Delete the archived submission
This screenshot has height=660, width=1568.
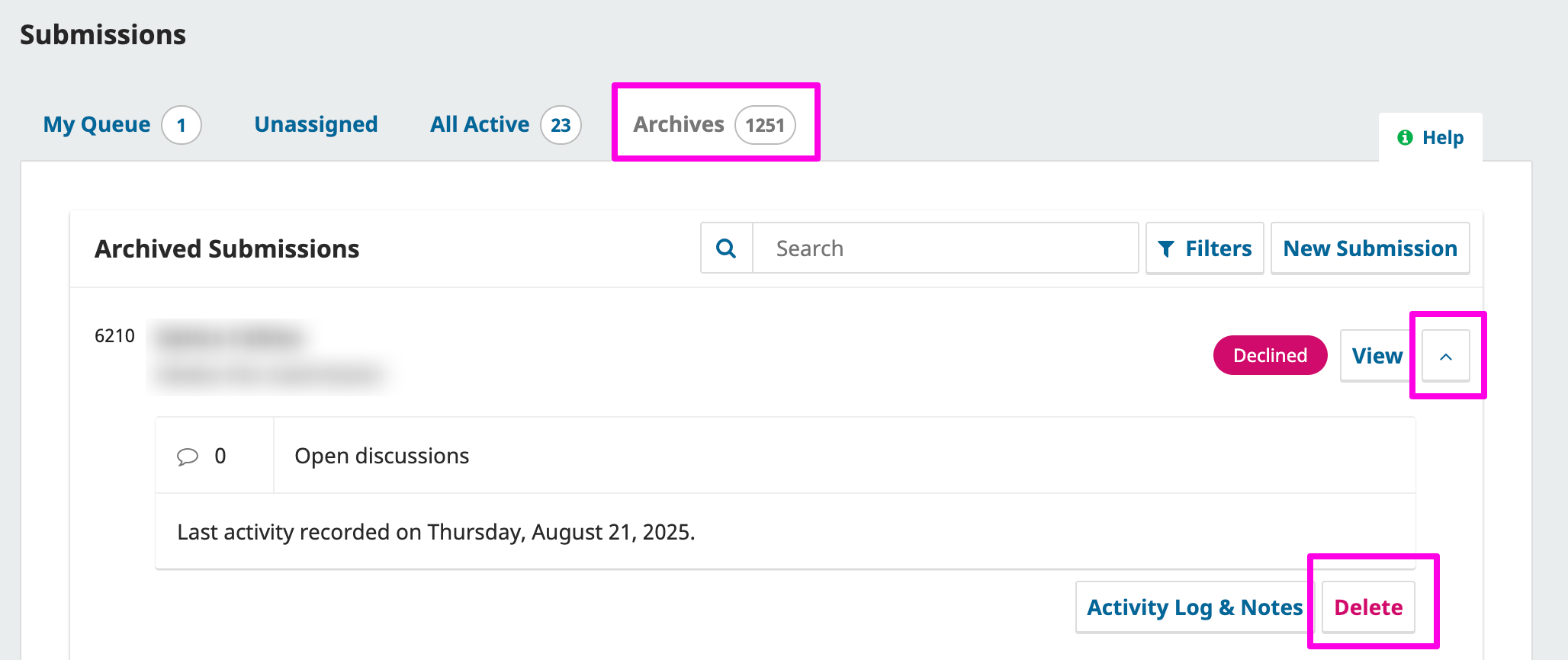coord(1368,607)
